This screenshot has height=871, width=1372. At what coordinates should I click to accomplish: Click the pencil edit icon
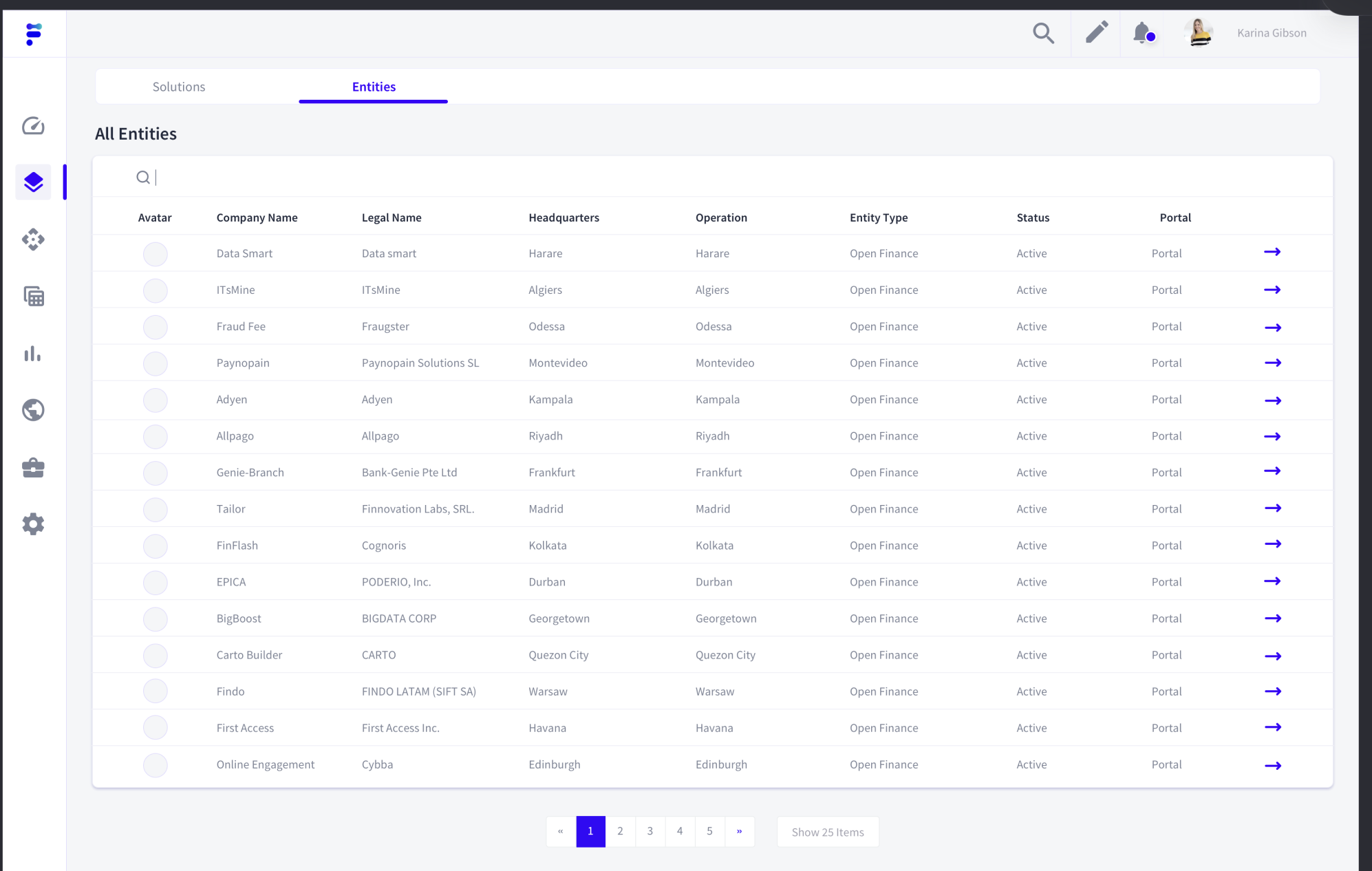click(x=1097, y=32)
